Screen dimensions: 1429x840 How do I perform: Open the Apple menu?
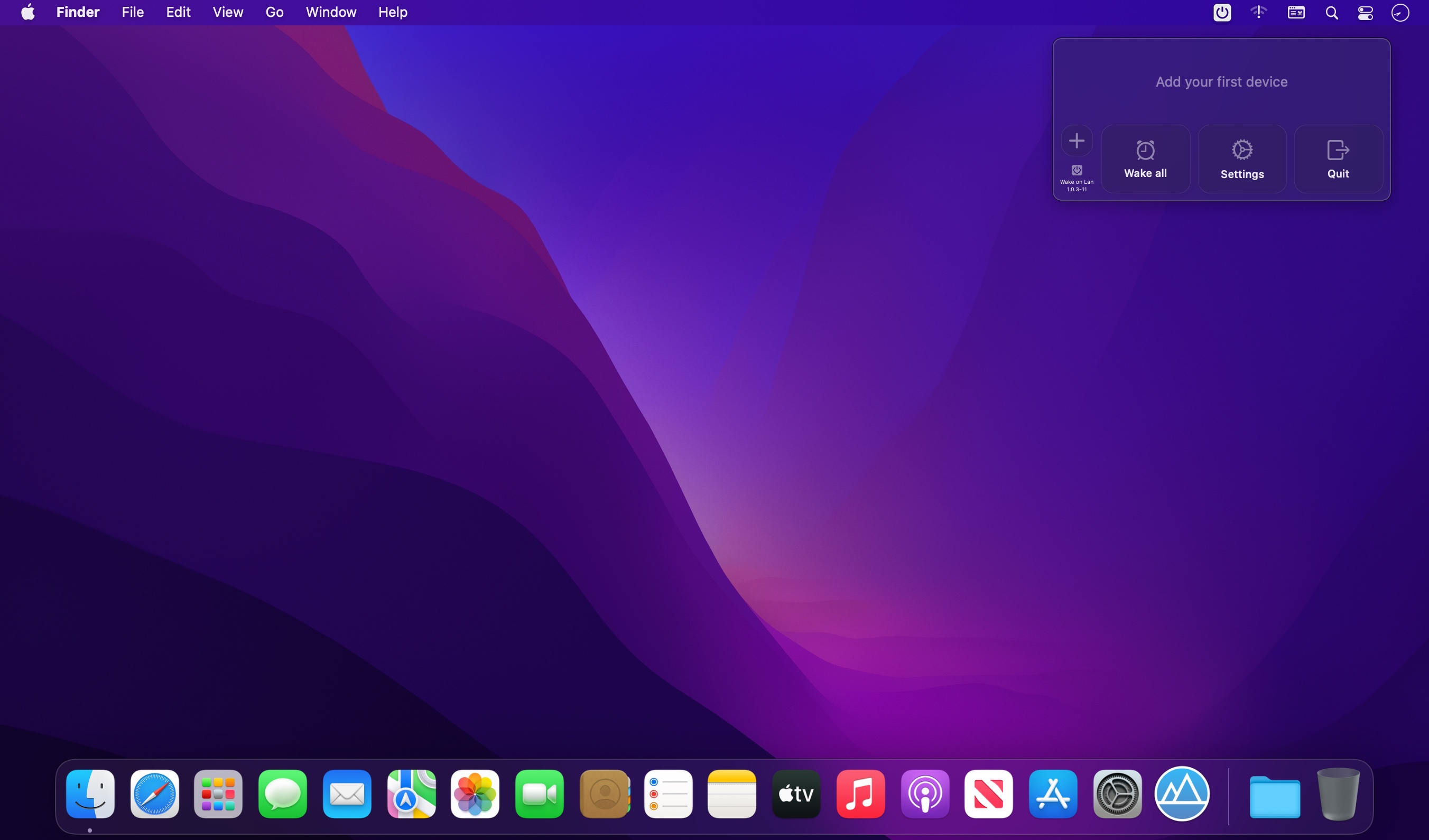coord(28,12)
